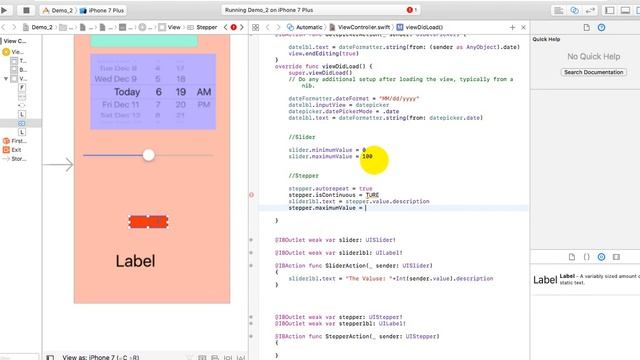Viewport: 640px width, 360px height.
Task: Go forward in the storyboard jump bar
Action: coord(14,27)
